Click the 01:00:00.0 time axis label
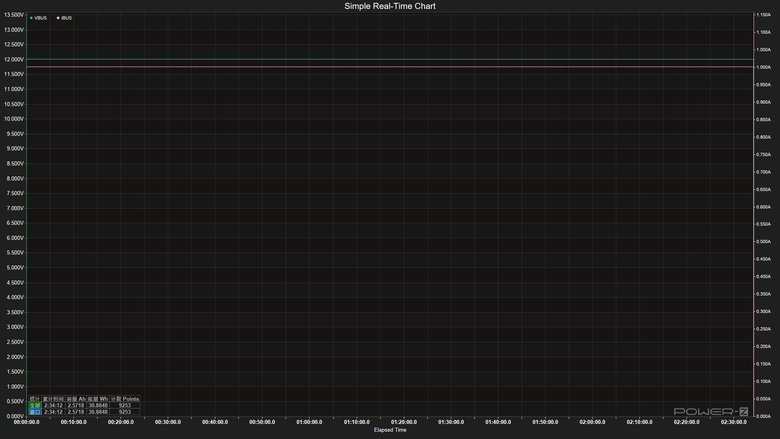The height and width of the screenshot is (439, 780). [309, 422]
